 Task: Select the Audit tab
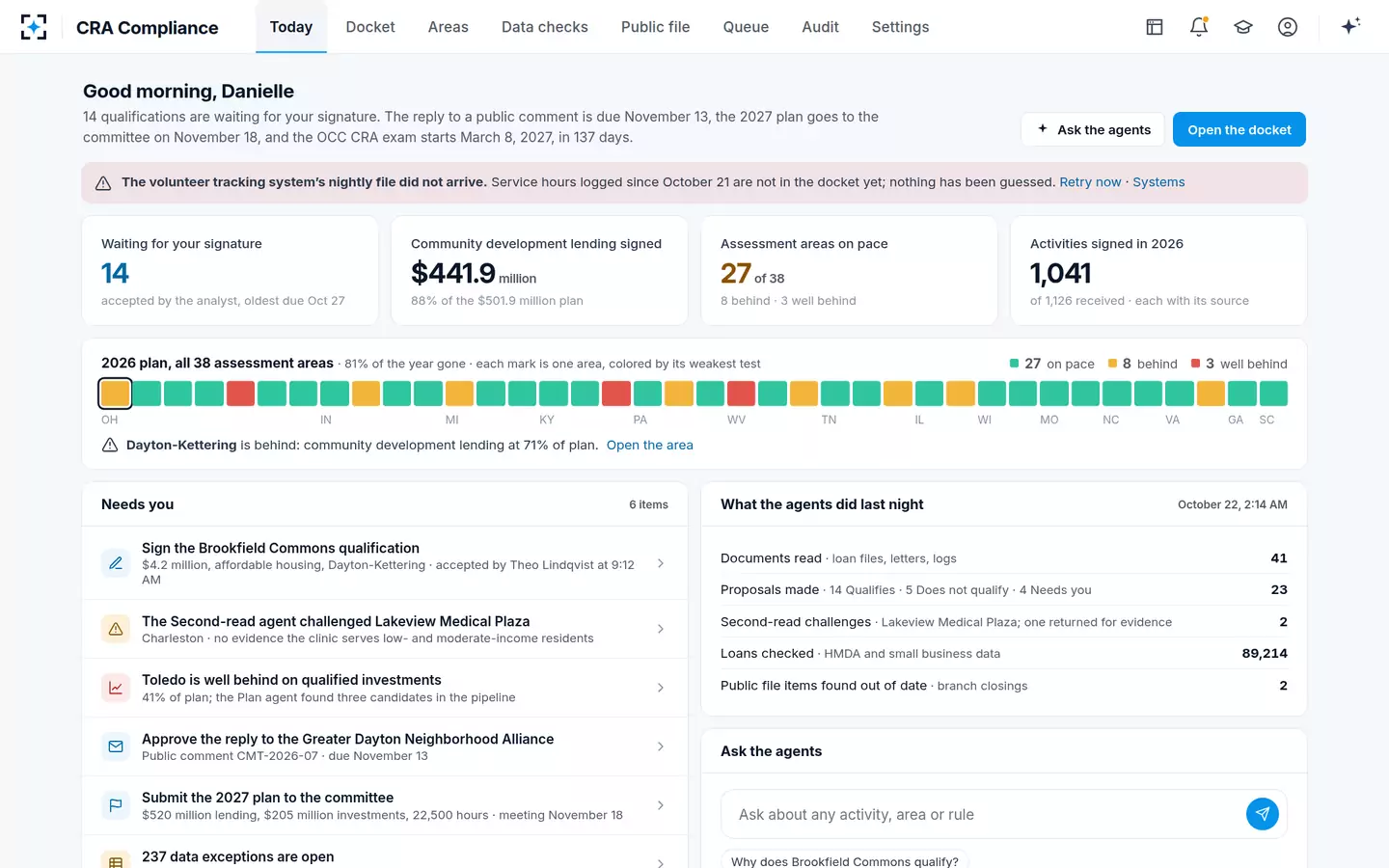pos(820,27)
